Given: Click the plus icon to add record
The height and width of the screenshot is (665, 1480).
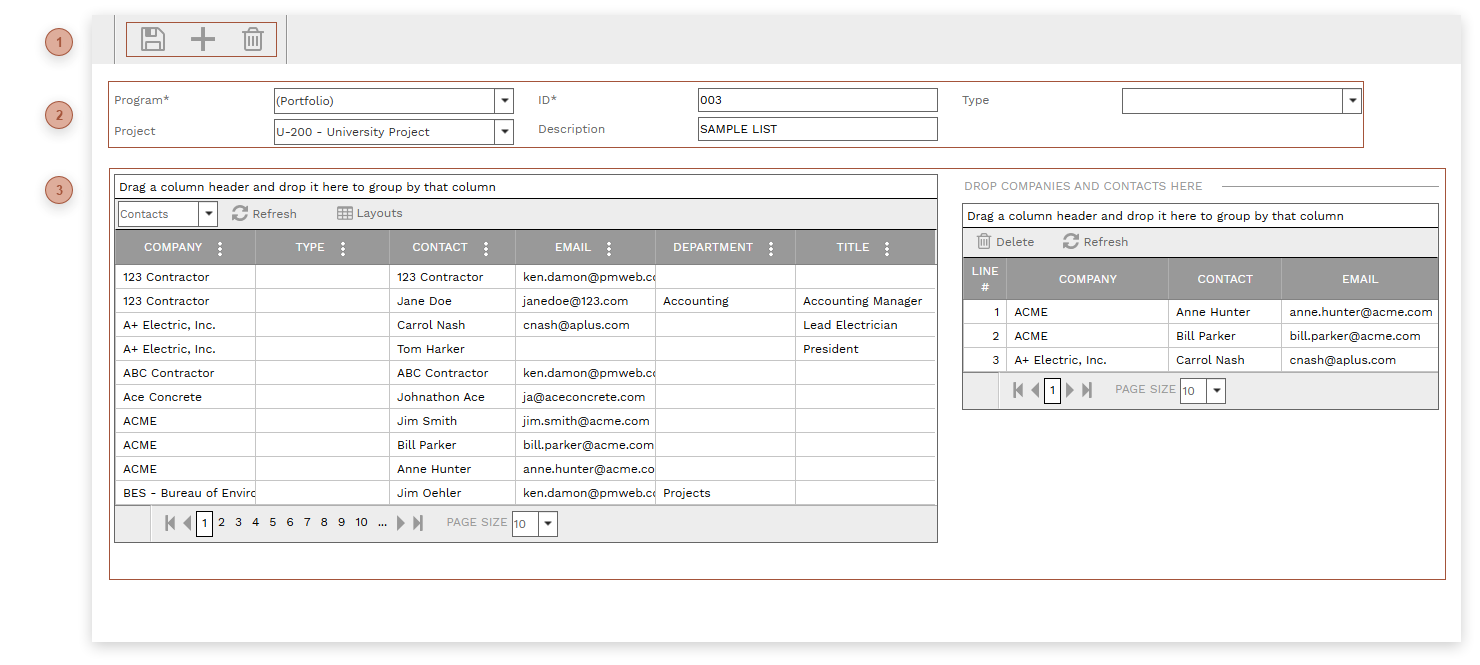Looking at the screenshot, I should (203, 39).
